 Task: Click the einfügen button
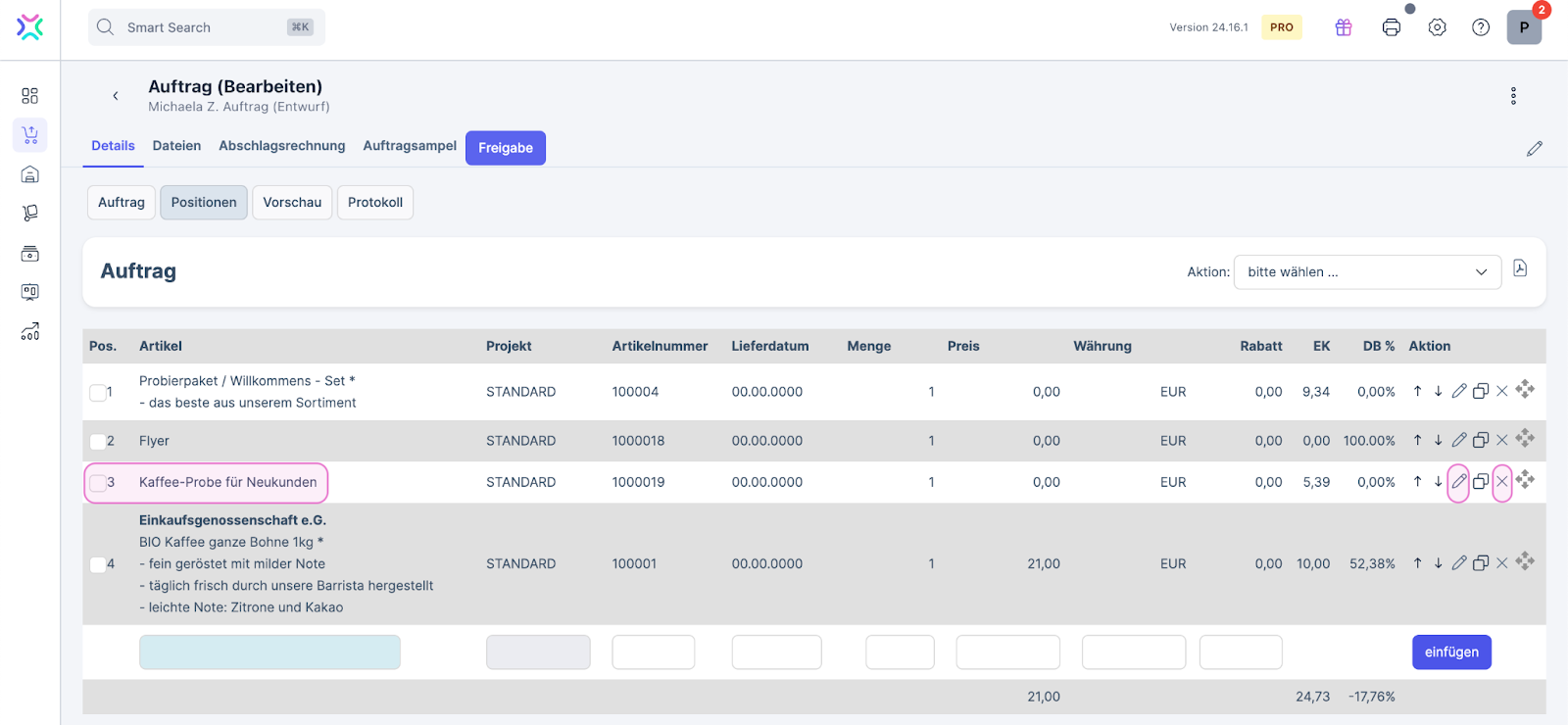pos(1451,652)
